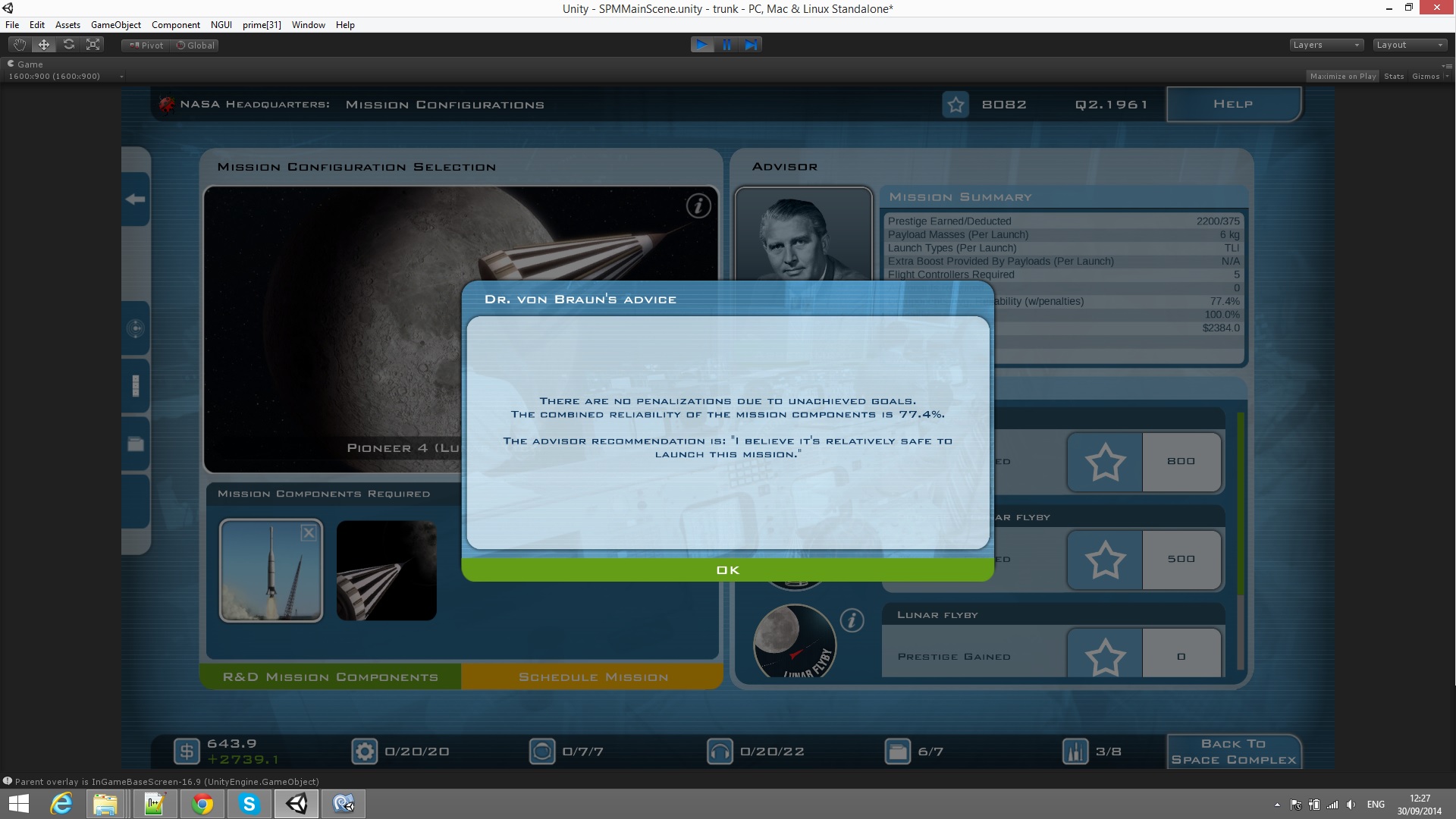Click the Help button
Viewport: 1456px width, 819px height.
click(x=1232, y=104)
